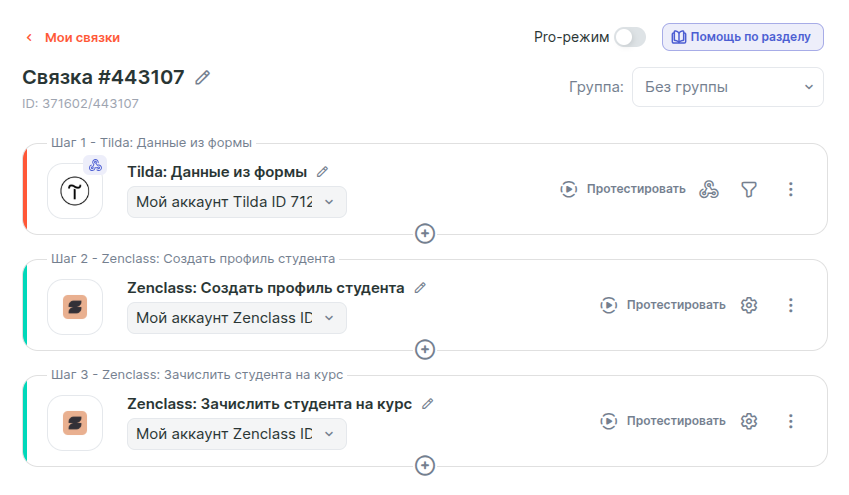Rename step Зачислить студента на курс

pyautogui.click(x=428, y=404)
